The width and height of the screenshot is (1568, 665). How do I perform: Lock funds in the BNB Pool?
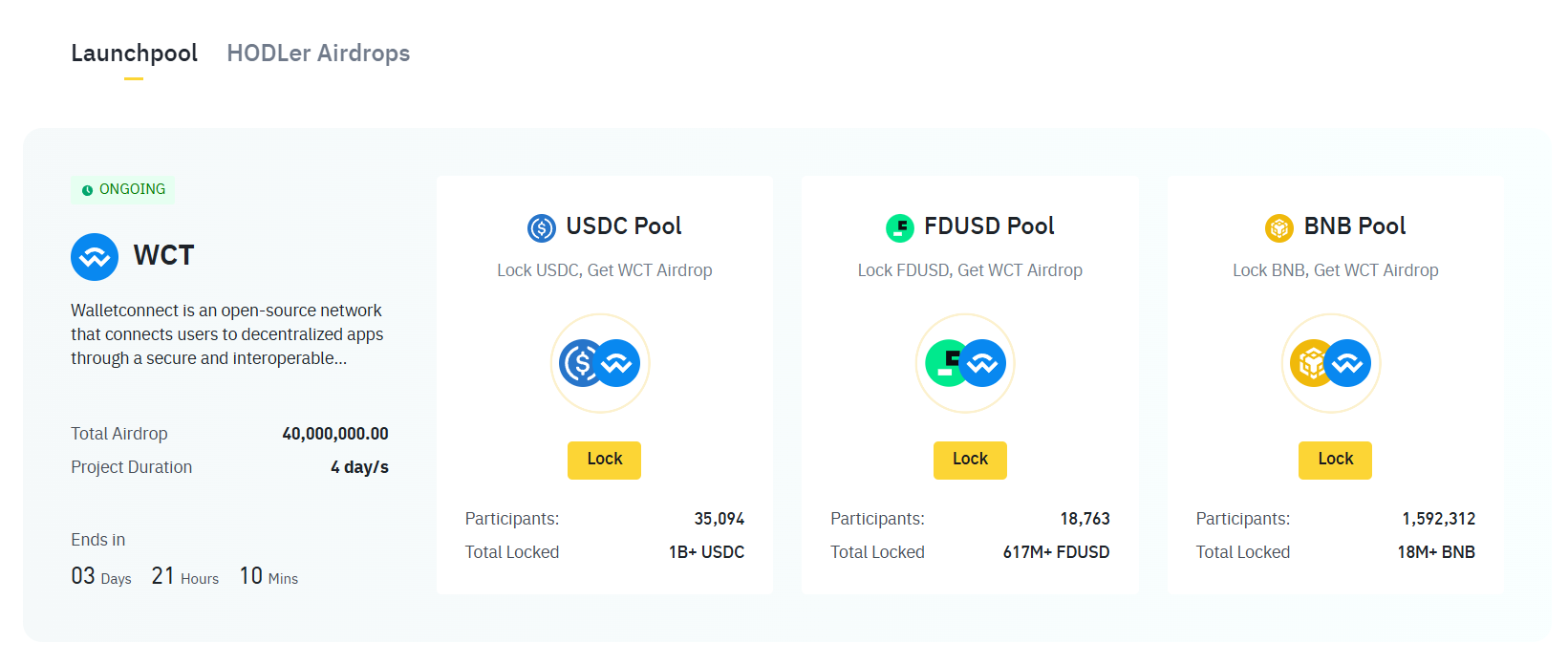point(1335,460)
